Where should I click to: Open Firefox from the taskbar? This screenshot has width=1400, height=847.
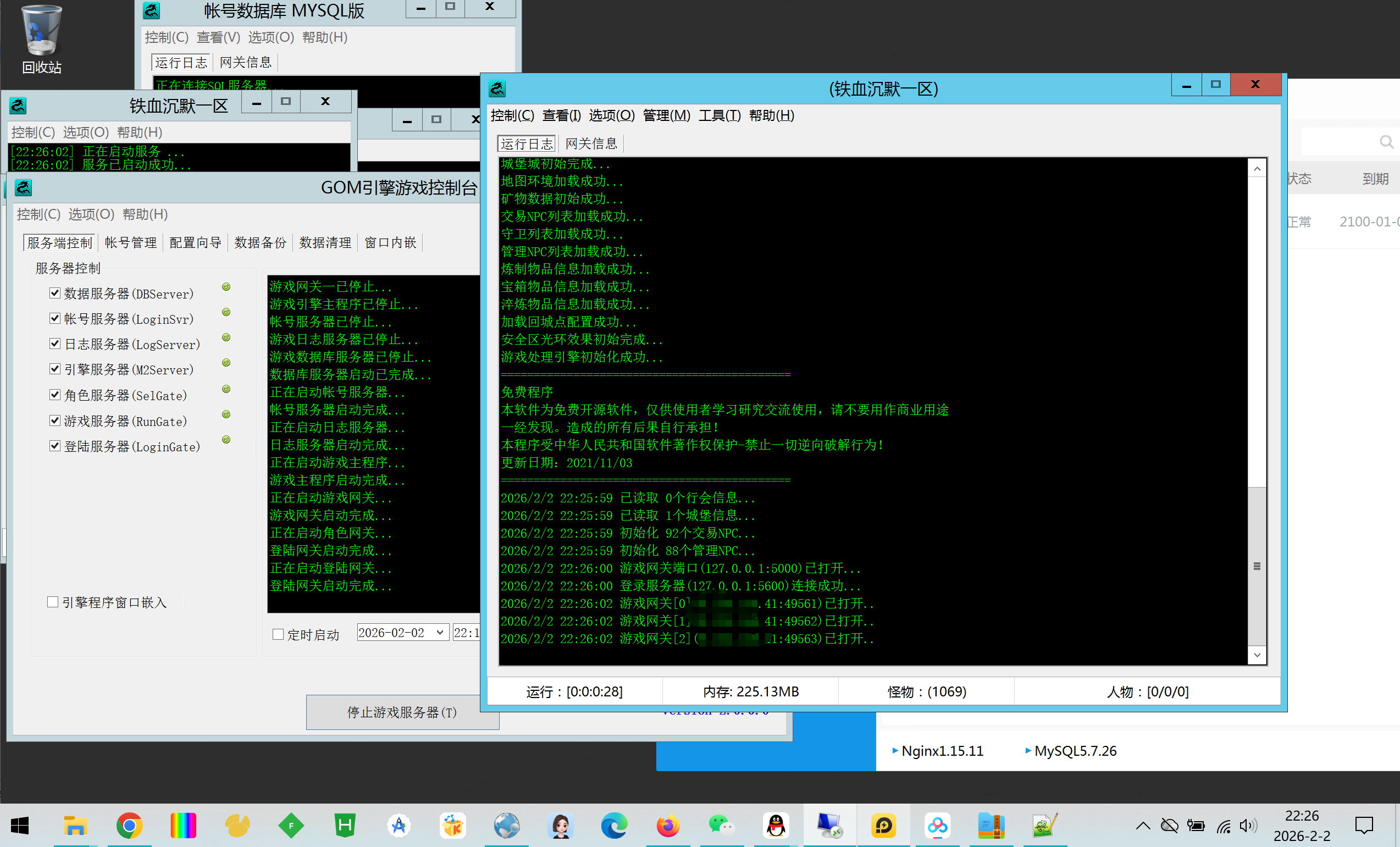668,826
